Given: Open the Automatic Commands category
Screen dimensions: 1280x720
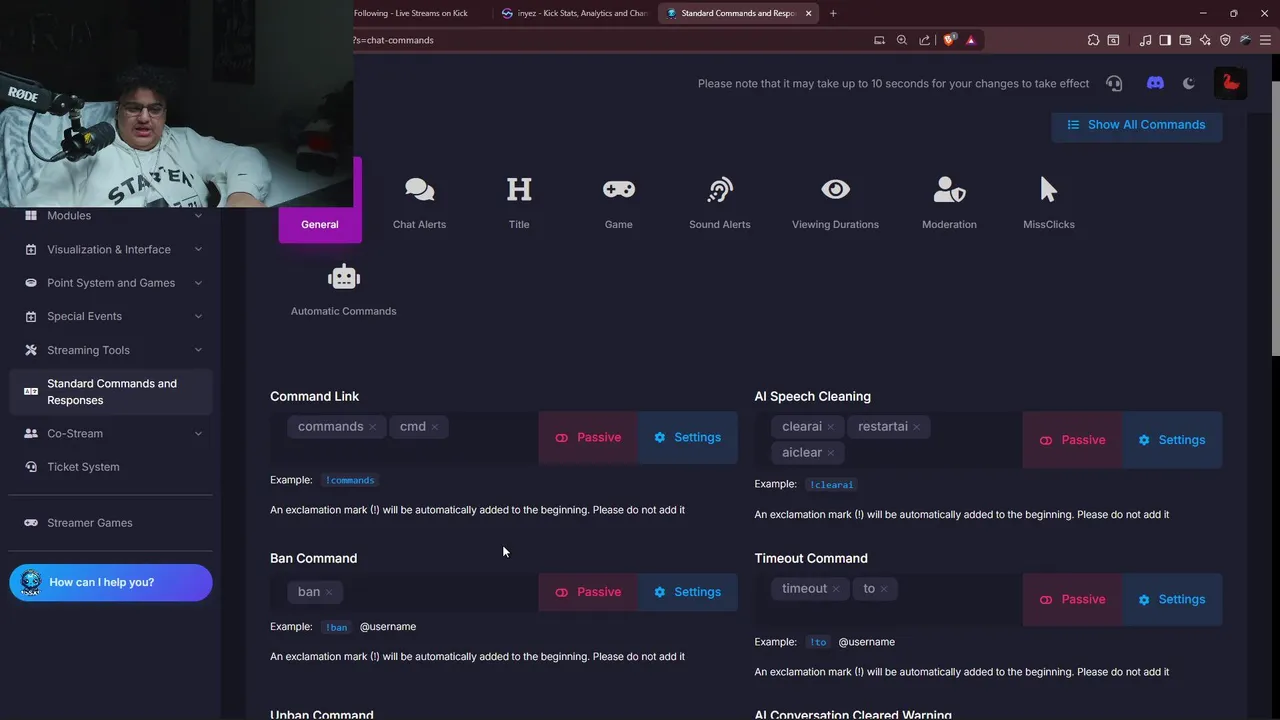Looking at the screenshot, I should [x=343, y=291].
